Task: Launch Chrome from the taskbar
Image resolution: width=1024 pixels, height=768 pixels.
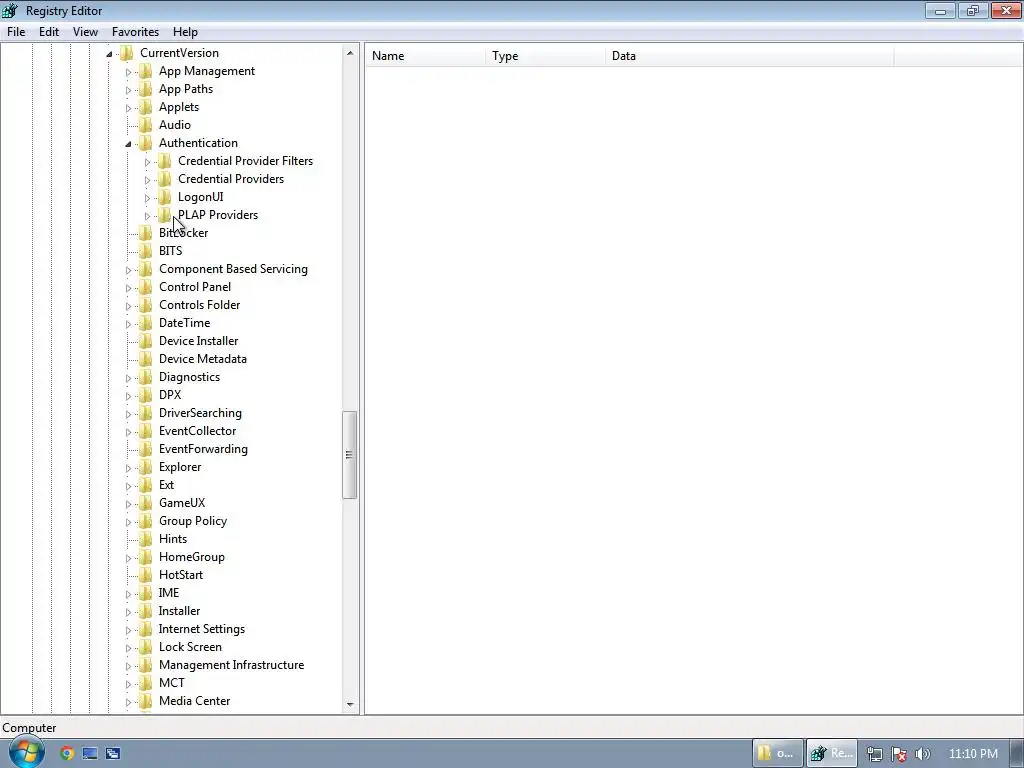Action: pyautogui.click(x=67, y=753)
